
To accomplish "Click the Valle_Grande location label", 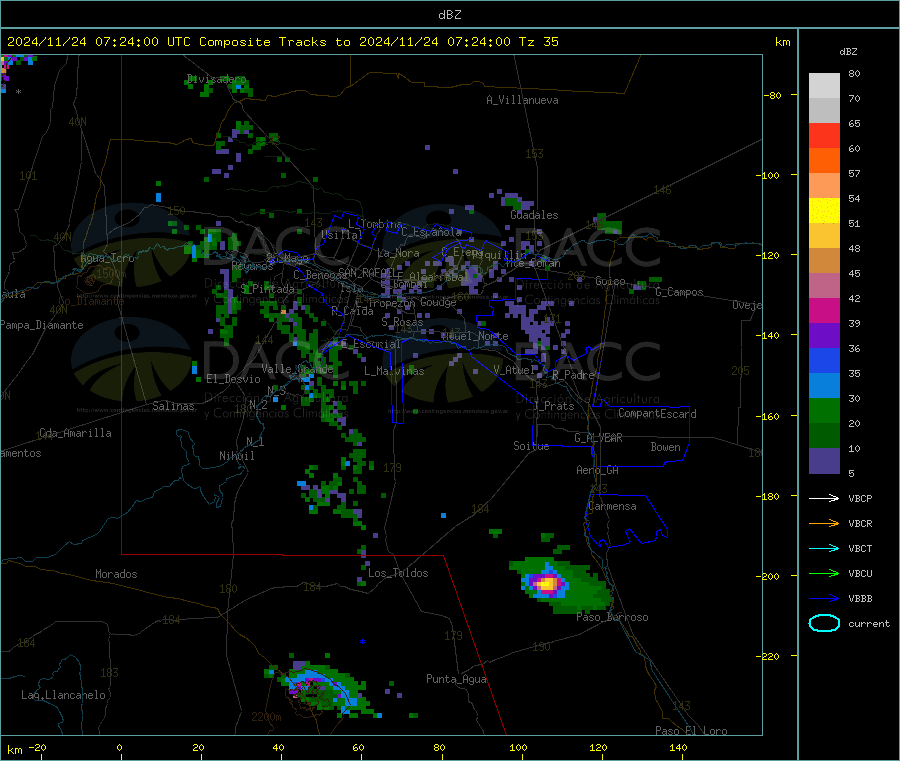I will (x=297, y=368).
